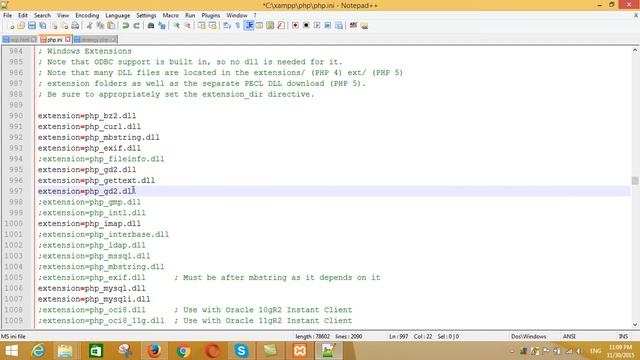
Task: Open the Edit menu
Action: tap(23, 15)
